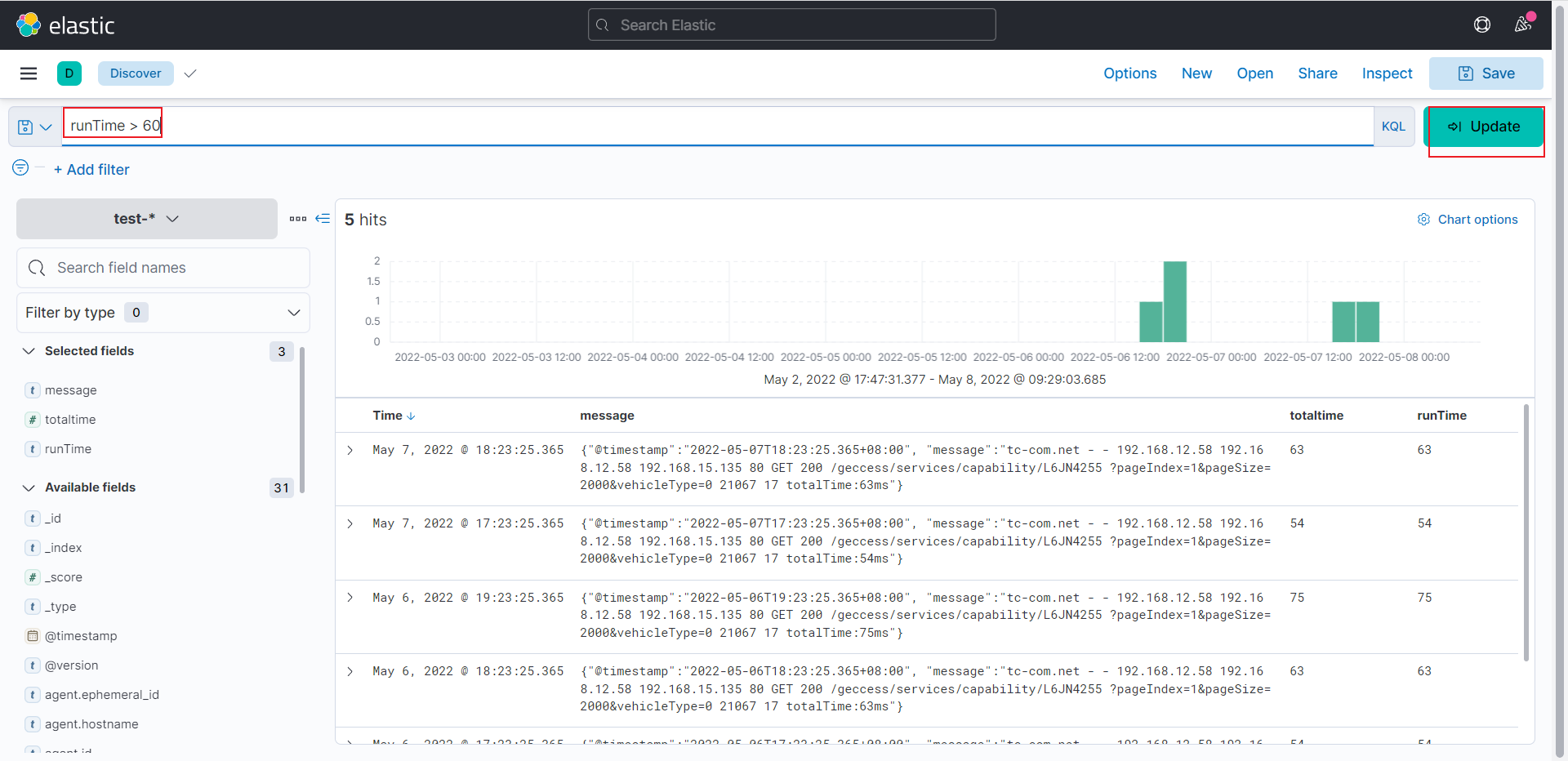Click the totaltime column header

coord(1316,416)
